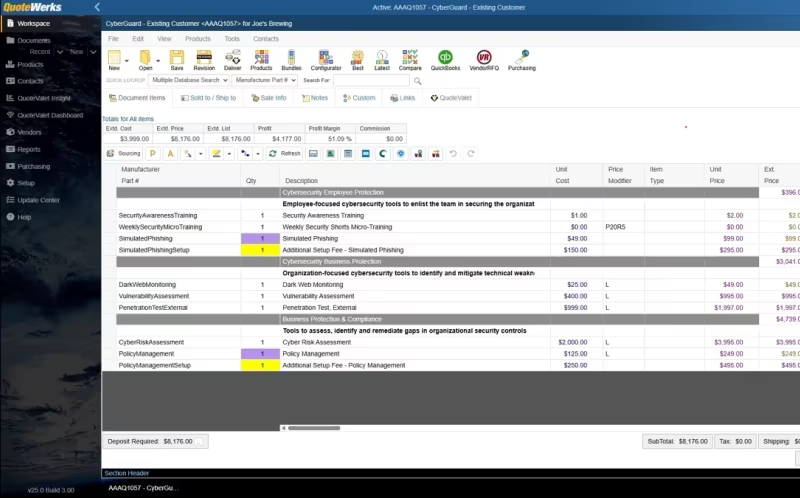Expand the New document dropdown arrow
The width and height of the screenshot is (800, 500).
pyautogui.click(x=127, y=61)
